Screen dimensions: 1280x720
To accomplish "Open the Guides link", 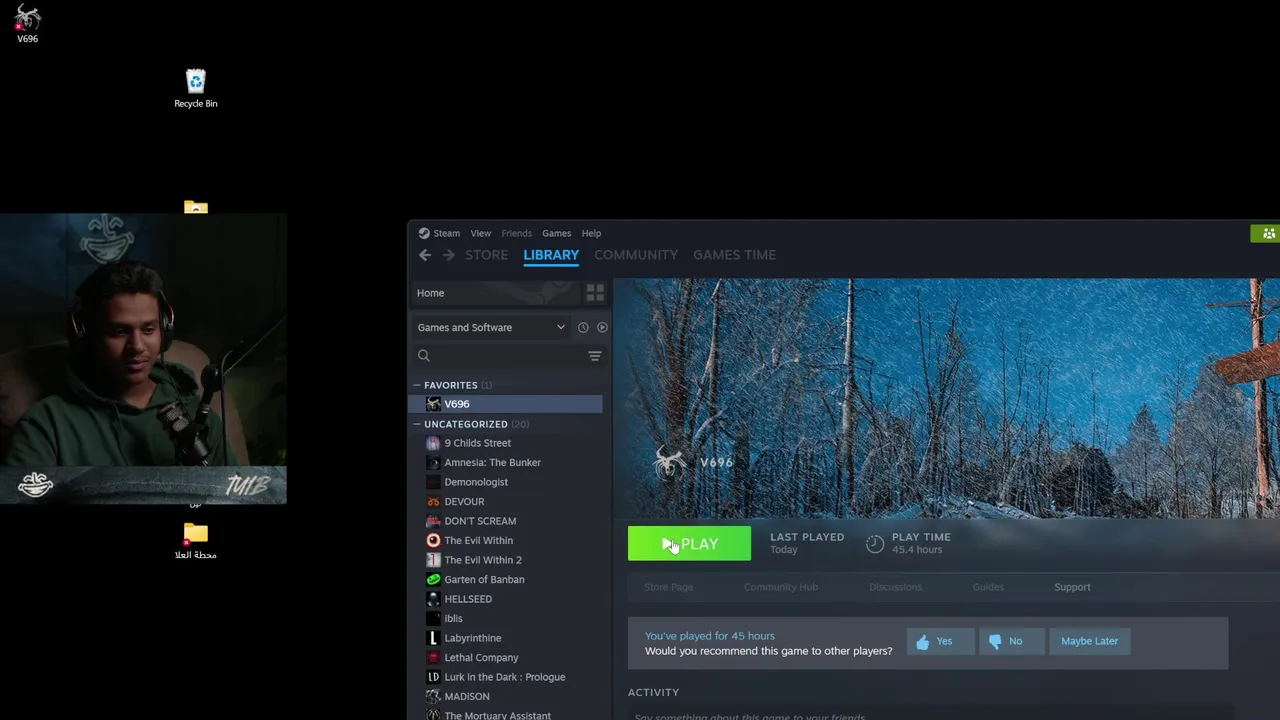I will pyautogui.click(x=988, y=587).
